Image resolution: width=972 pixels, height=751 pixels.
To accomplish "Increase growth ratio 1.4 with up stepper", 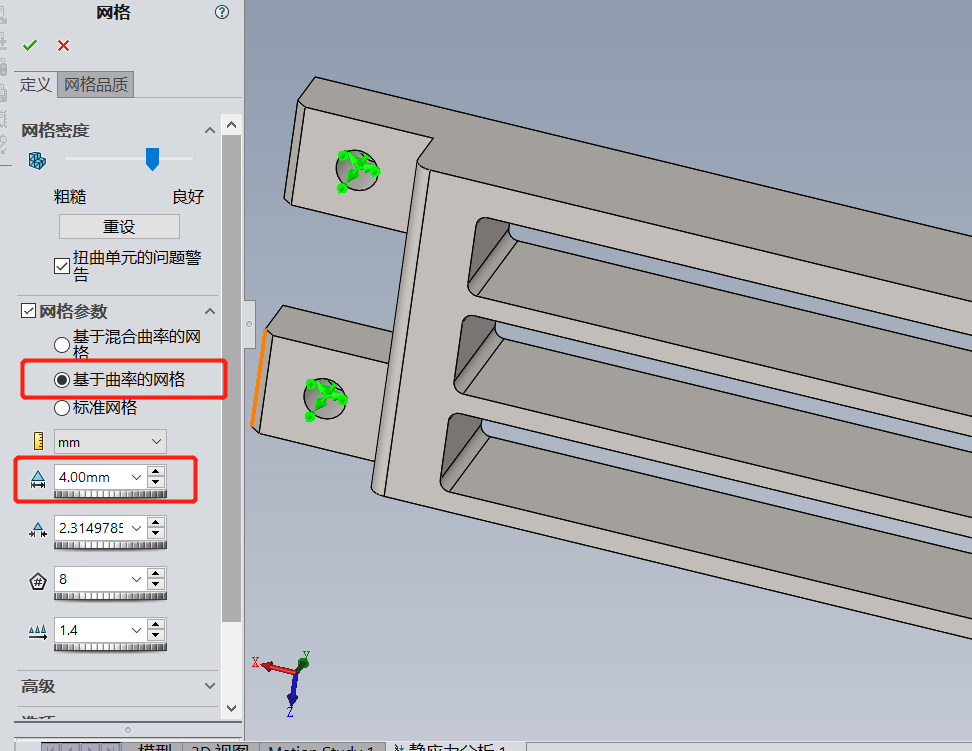I will click(156, 625).
